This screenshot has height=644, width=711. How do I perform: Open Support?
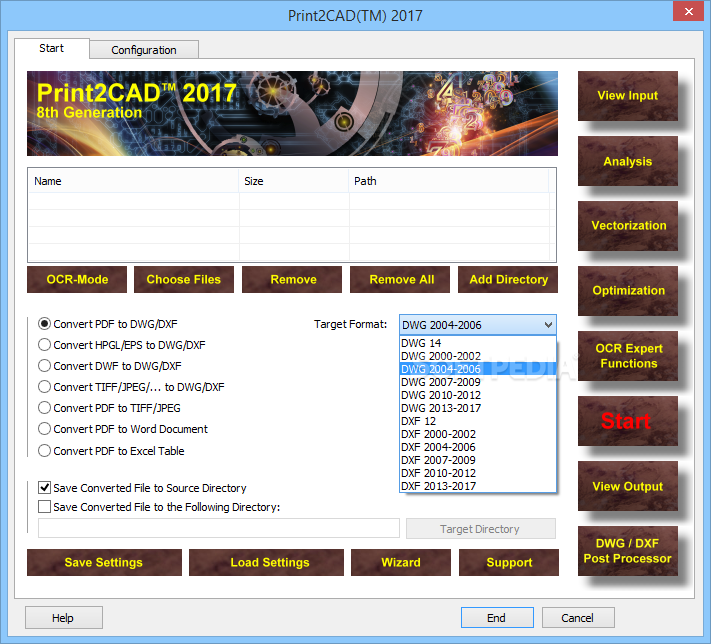click(x=509, y=562)
